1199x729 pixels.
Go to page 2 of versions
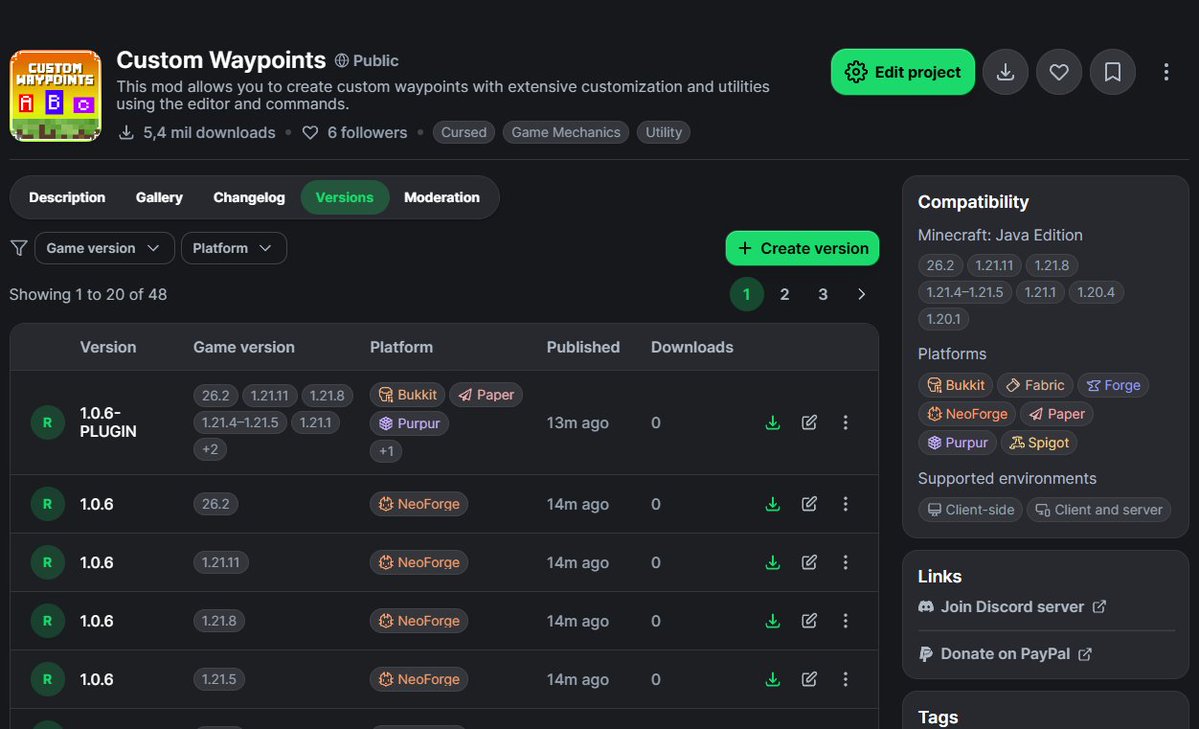point(785,295)
